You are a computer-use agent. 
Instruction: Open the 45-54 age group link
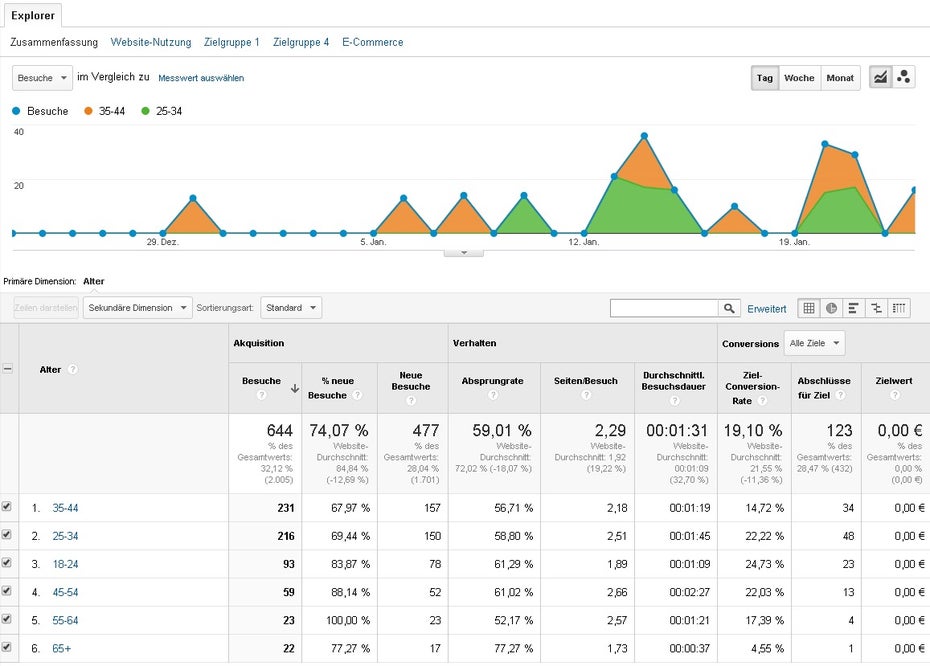coord(65,592)
